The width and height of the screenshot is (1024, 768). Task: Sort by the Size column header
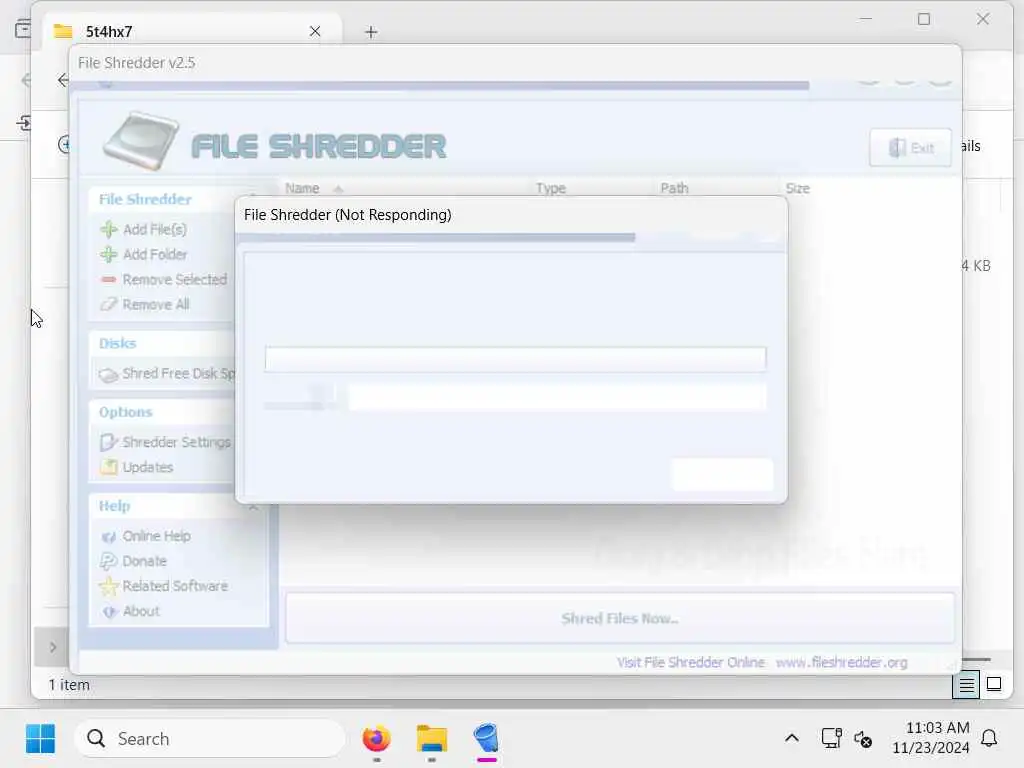[798, 188]
